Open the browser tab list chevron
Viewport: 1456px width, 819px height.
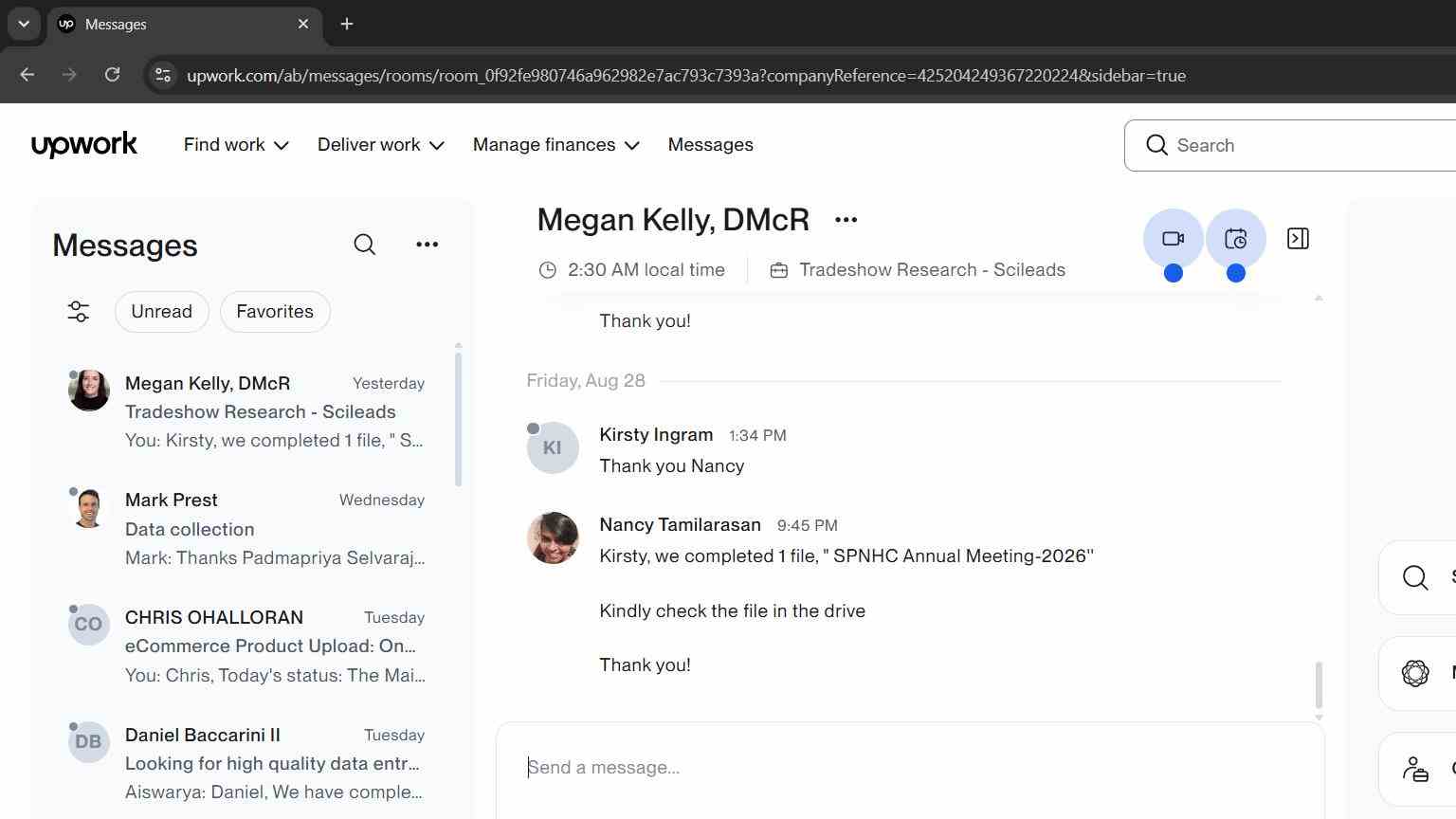[24, 24]
